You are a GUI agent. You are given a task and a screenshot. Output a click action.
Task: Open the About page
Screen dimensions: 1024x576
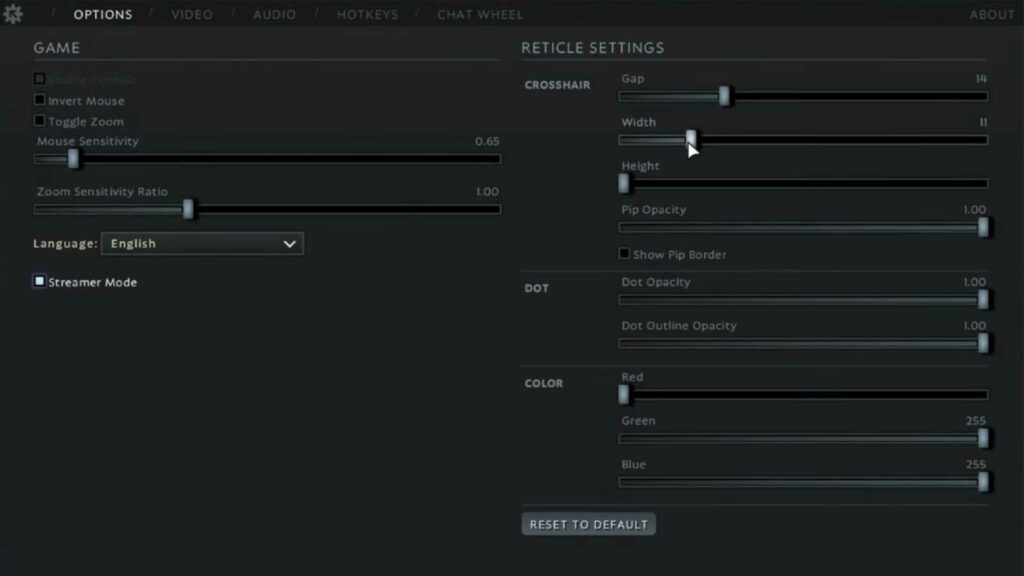point(991,15)
